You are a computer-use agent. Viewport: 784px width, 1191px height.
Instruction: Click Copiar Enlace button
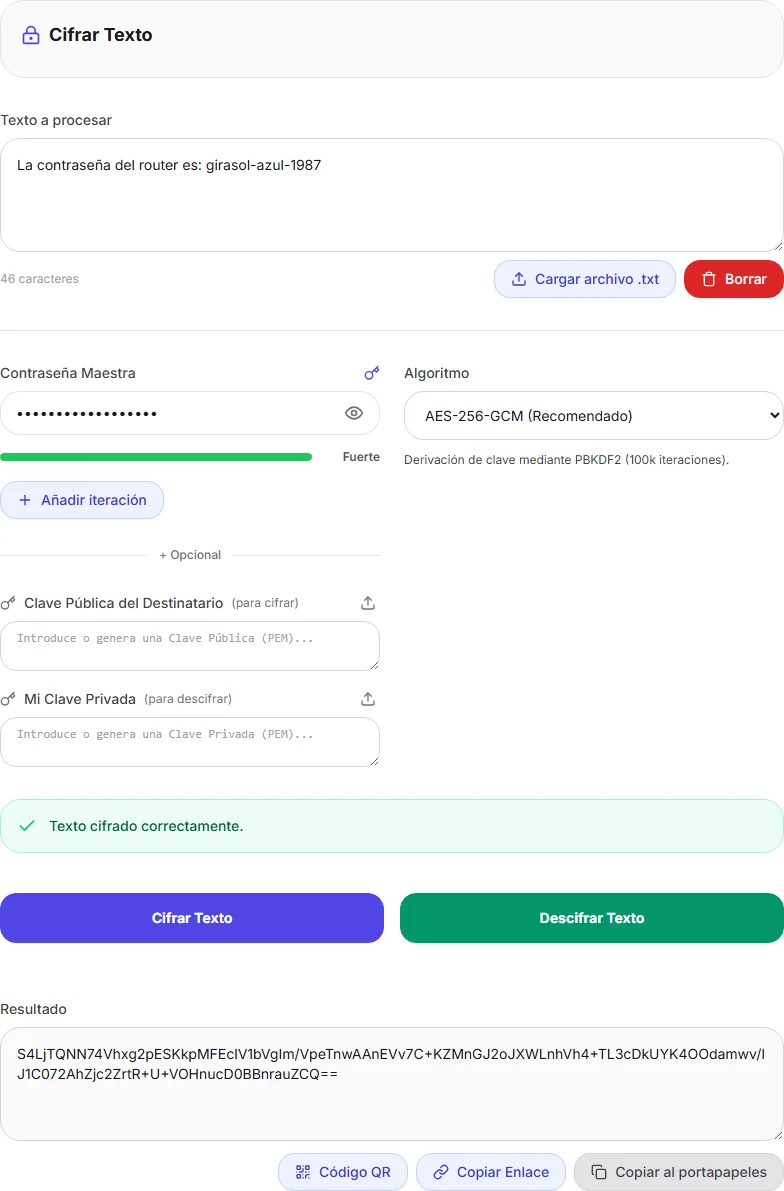point(491,1172)
